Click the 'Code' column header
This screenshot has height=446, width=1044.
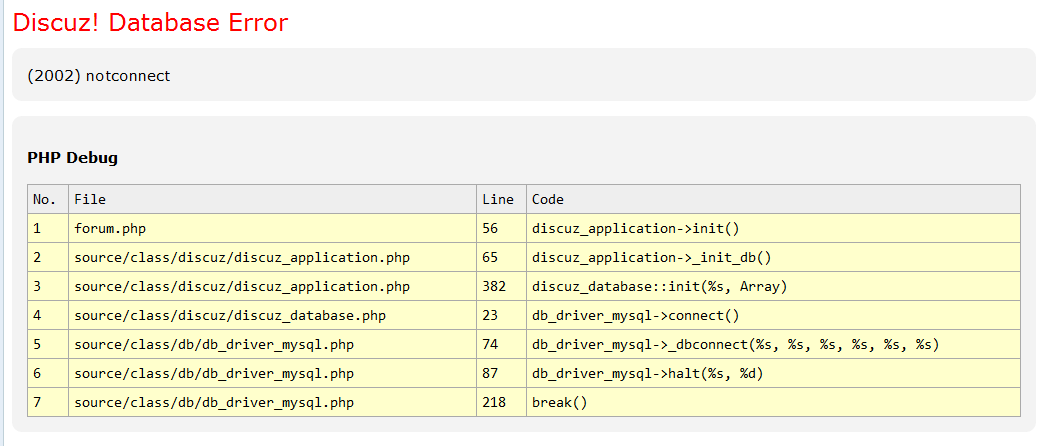tap(773, 199)
